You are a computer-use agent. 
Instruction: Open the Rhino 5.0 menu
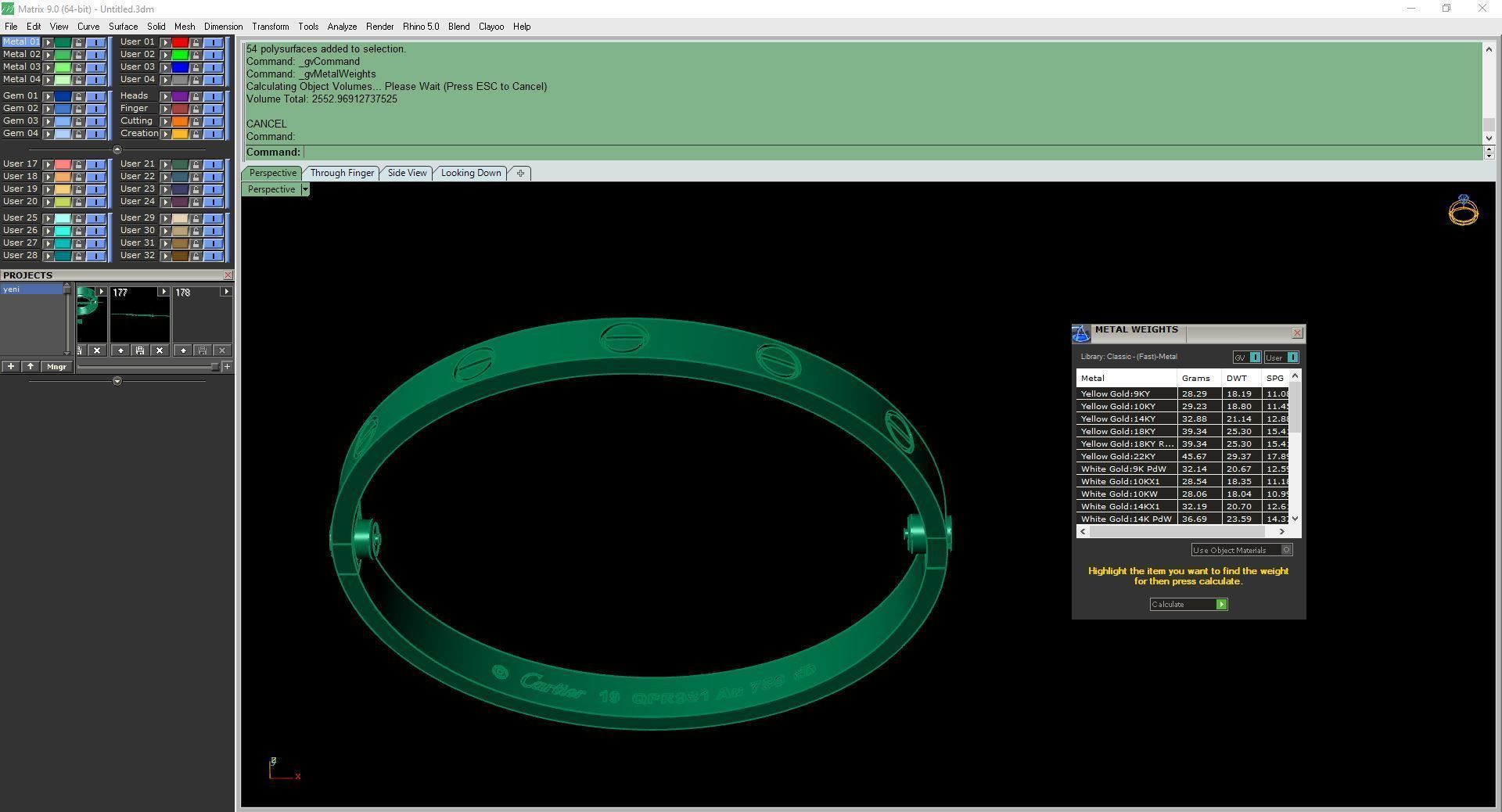421,27
